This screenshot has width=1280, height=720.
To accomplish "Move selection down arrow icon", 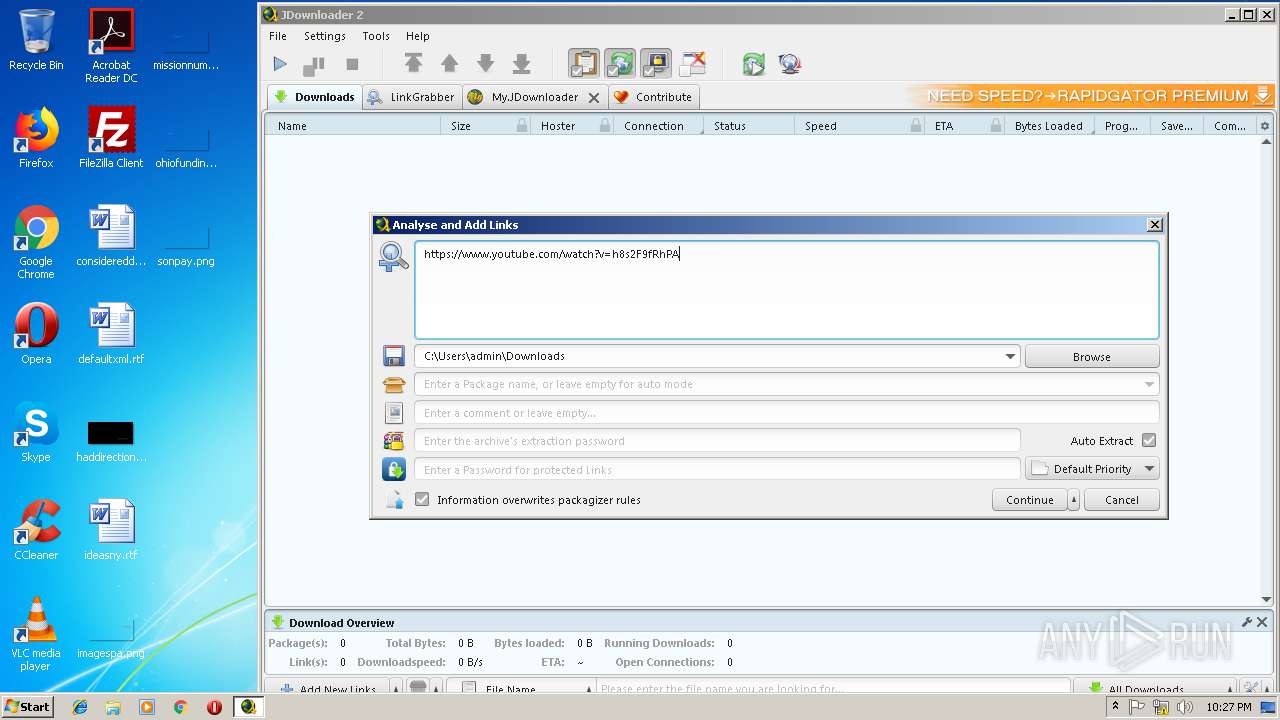I will [x=485, y=64].
